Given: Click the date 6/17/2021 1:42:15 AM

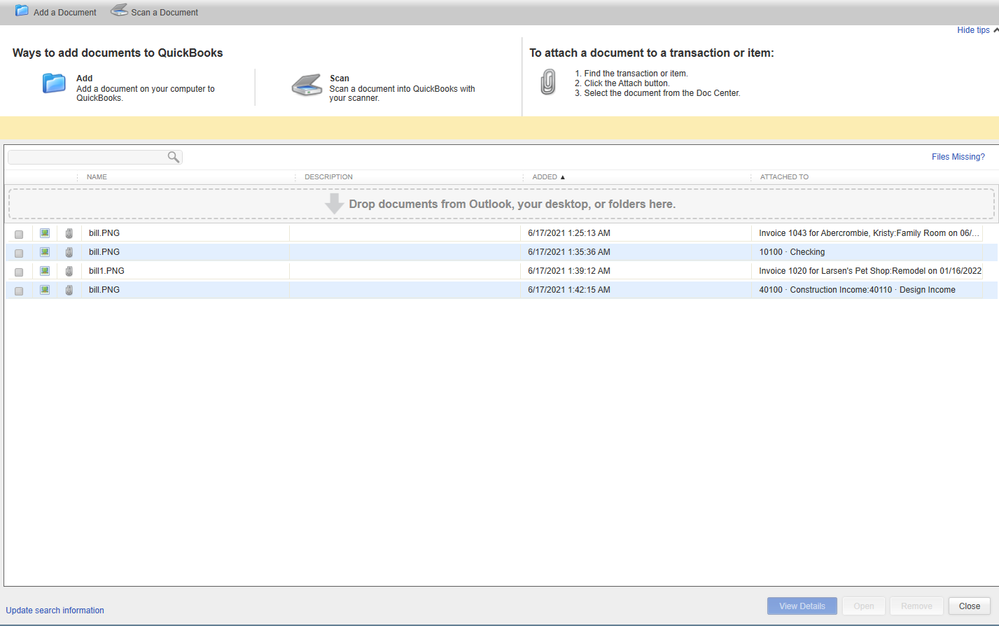Looking at the screenshot, I should (569, 290).
